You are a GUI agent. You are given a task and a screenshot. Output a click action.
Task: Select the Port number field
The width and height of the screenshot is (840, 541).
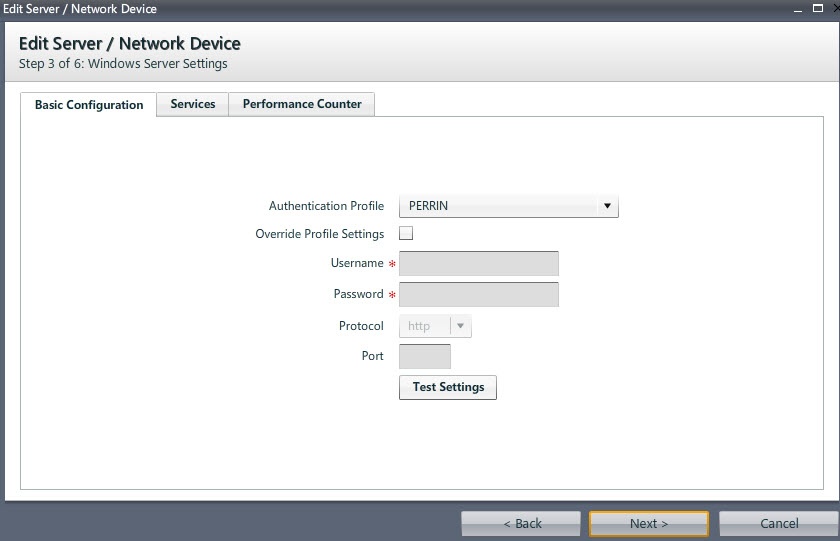(425, 356)
